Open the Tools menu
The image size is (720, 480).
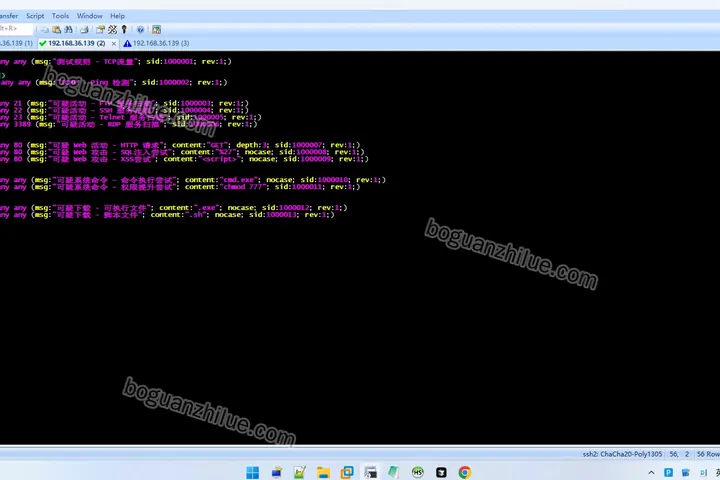60,16
